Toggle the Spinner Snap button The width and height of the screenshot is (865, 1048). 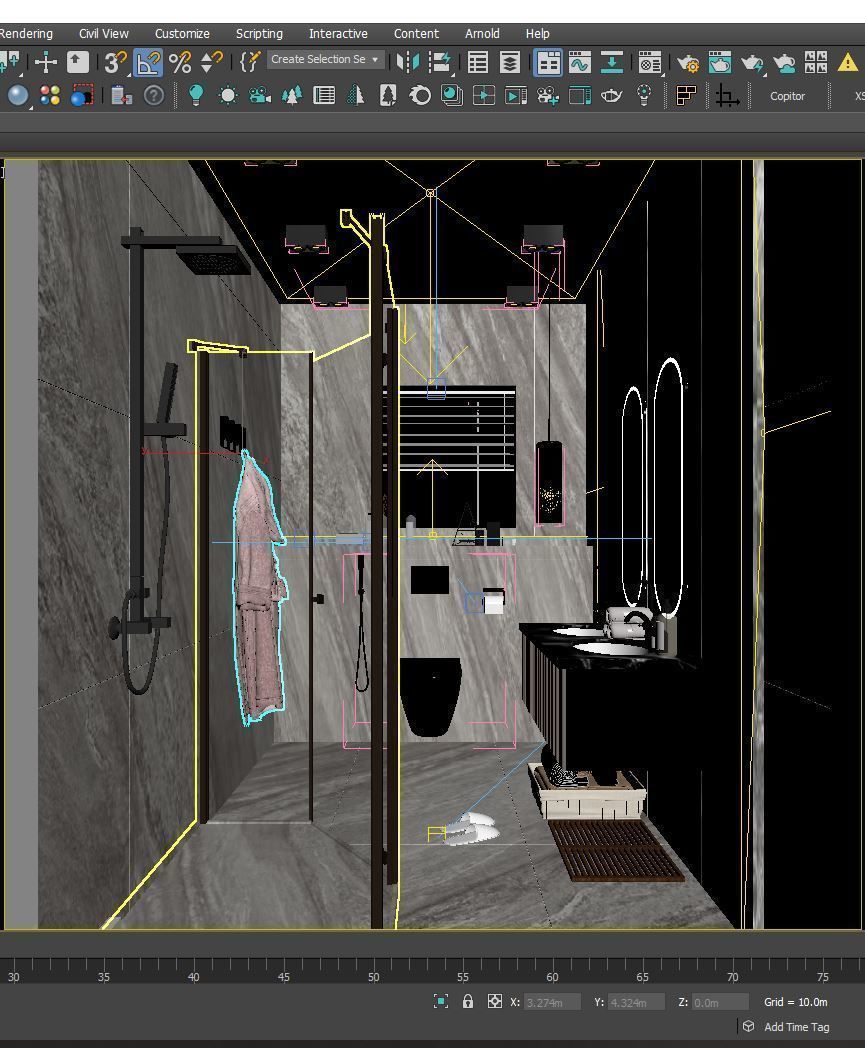[x=211, y=63]
